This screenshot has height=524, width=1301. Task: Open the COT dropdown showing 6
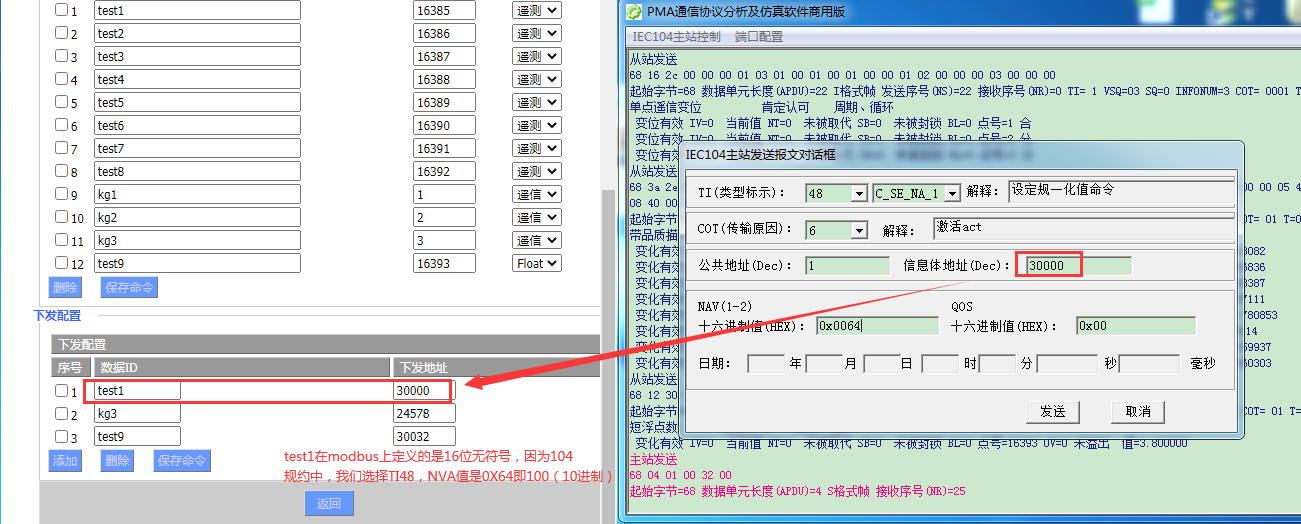click(858, 230)
